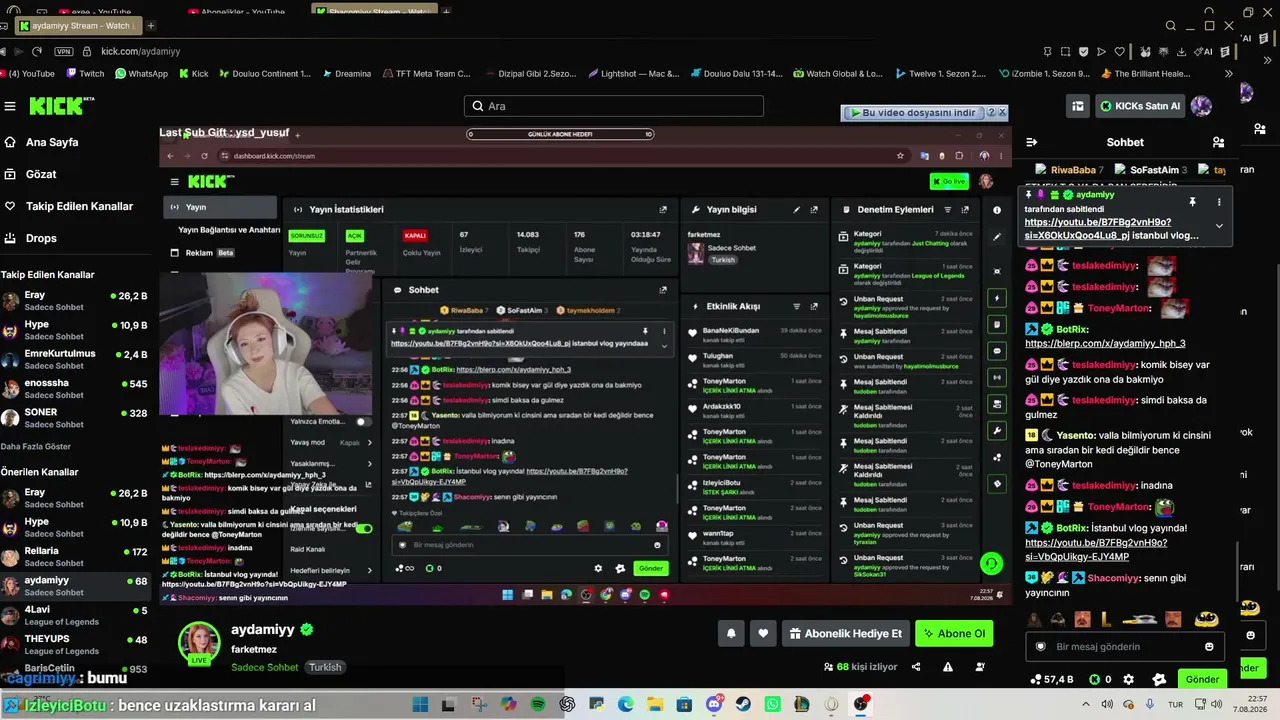Buy KICKs with KICKs Satın Al
Image resolution: width=1280 pixels, height=720 pixels.
[1140, 106]
